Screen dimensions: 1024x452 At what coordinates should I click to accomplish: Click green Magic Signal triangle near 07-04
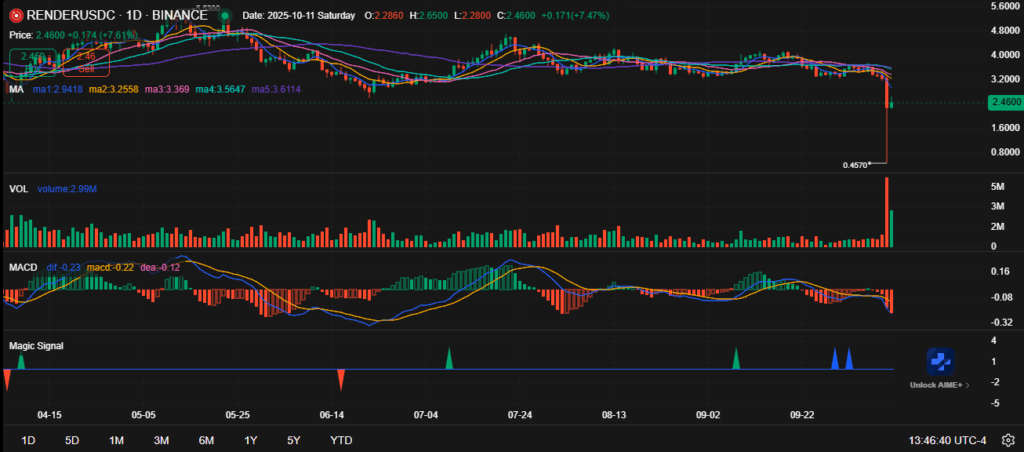pyautogui.click(x=449, y=359)
